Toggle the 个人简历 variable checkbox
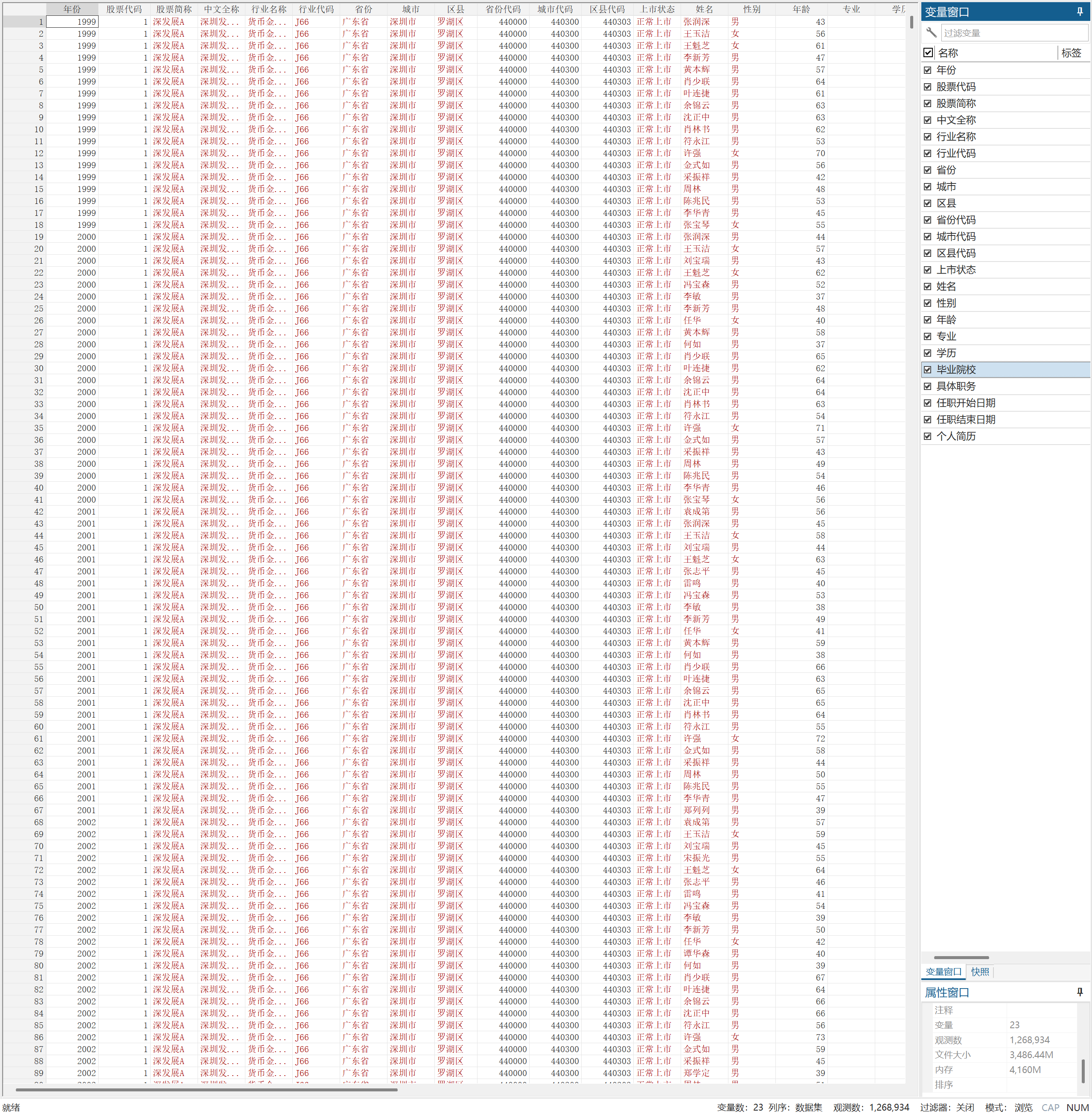Screen dimensions: 1092x1114 [927, 436]
